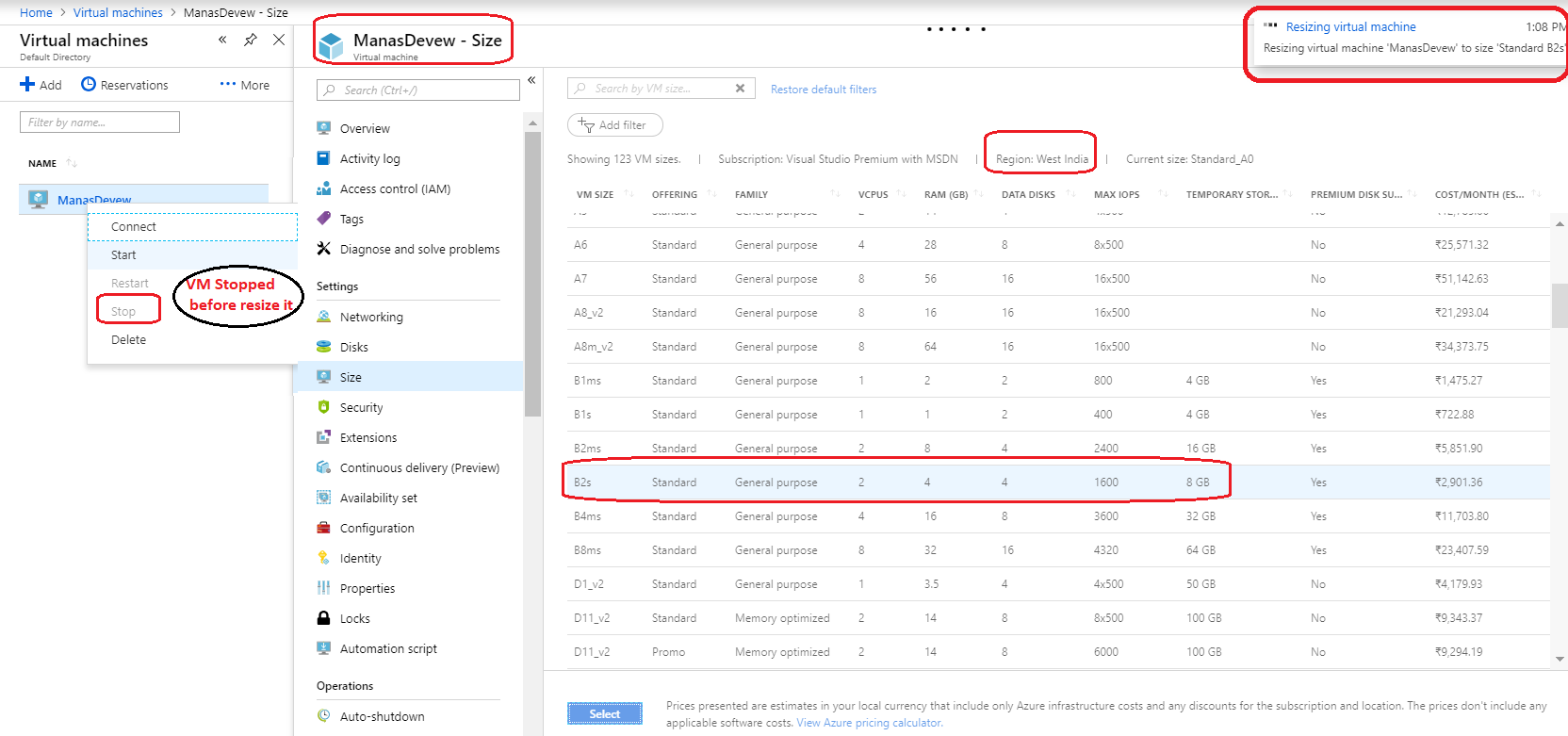Open Tags in resource menu
1568x736 pixels.
point(351,219)
